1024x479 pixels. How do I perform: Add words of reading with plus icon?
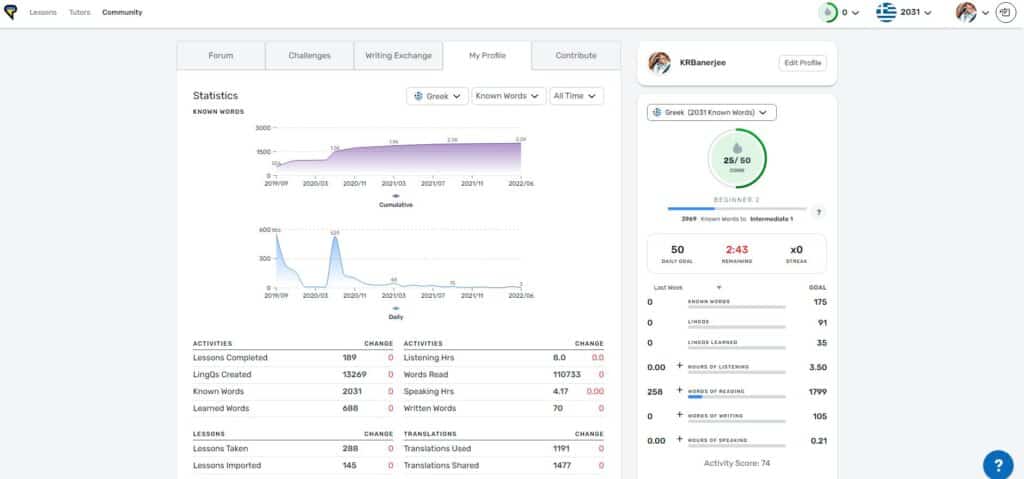[679, 391]
